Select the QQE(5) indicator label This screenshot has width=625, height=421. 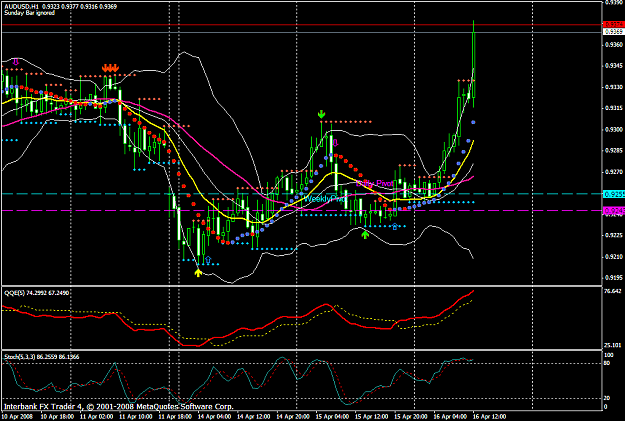pyautogui.click(x=36, y=293)
